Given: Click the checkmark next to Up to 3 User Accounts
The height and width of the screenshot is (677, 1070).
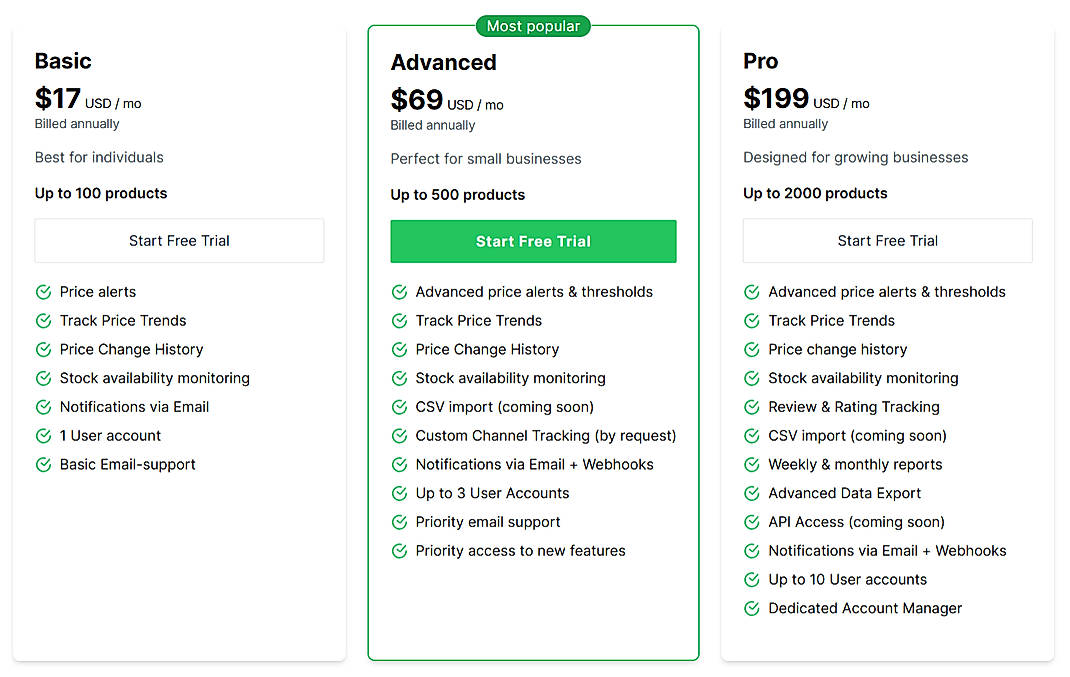Looking at the screenshot, I should tap(399, 493).
